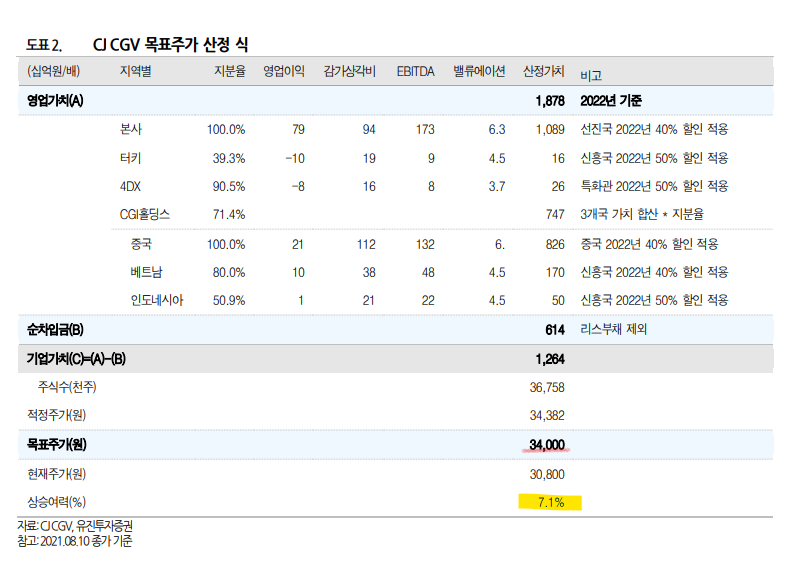
Task: Click the '지분율' column header
Action: pyautogui.click(x=230, y=71)
